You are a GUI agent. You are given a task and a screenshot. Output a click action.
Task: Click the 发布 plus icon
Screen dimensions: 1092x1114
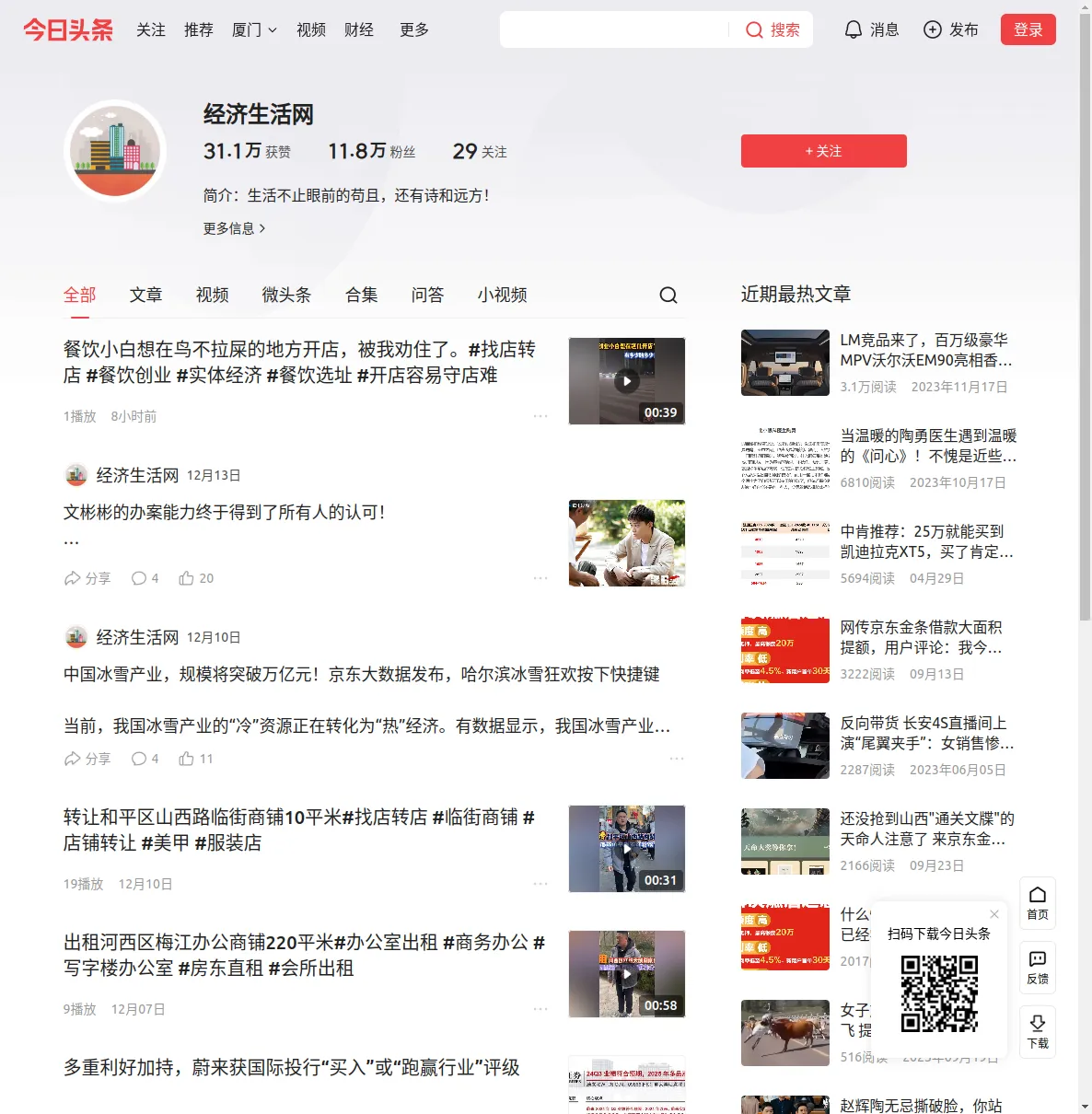click(933, 29)
